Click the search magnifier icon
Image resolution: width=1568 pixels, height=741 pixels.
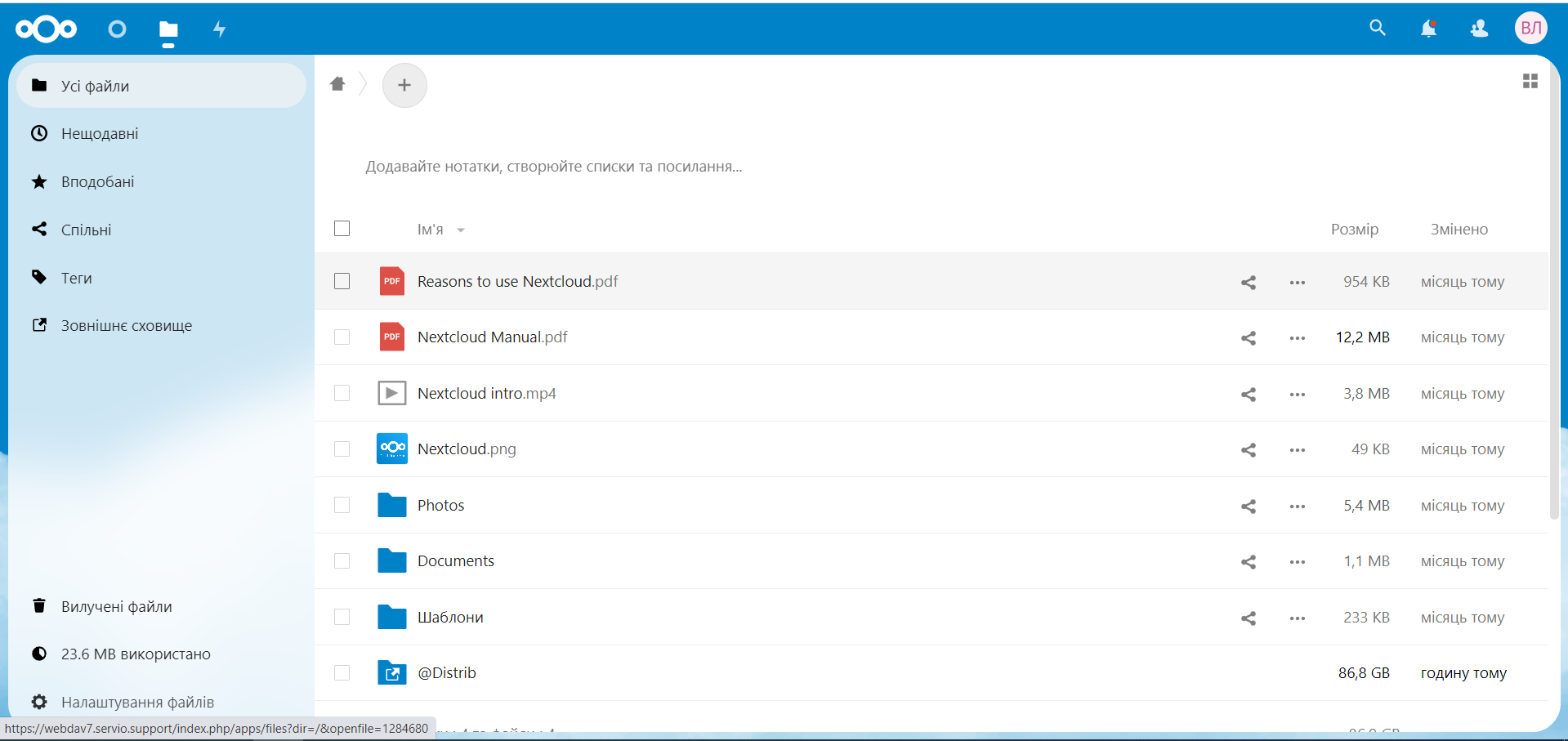[x=1377, y=29]
